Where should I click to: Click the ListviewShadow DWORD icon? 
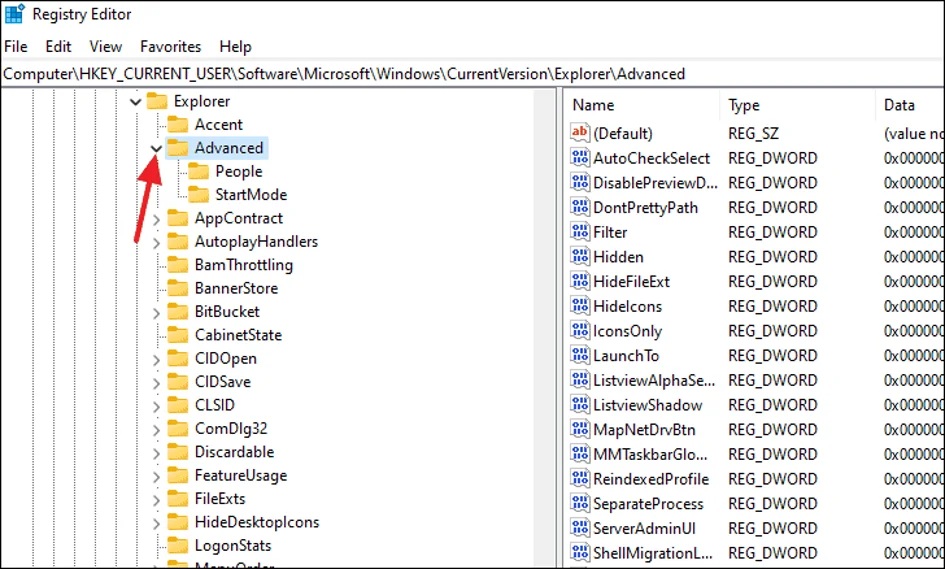pyautogui.click(x=580, y=404)
